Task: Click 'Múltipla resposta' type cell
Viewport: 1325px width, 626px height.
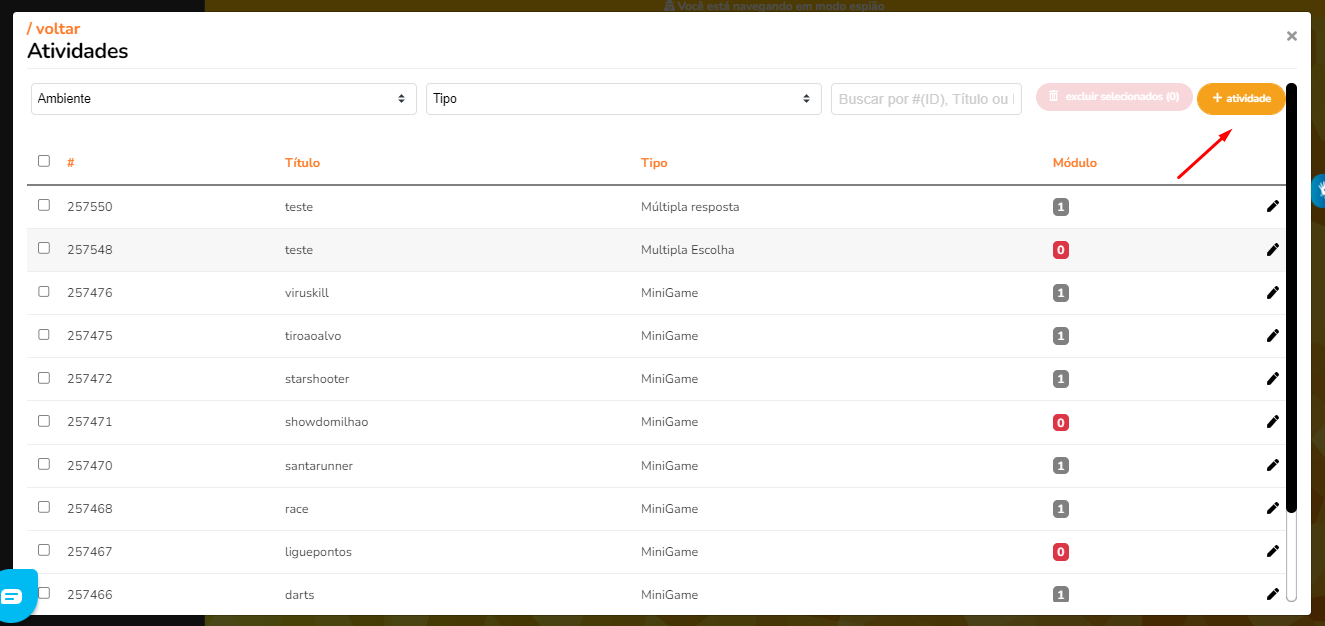Action: tap(690, 207)
